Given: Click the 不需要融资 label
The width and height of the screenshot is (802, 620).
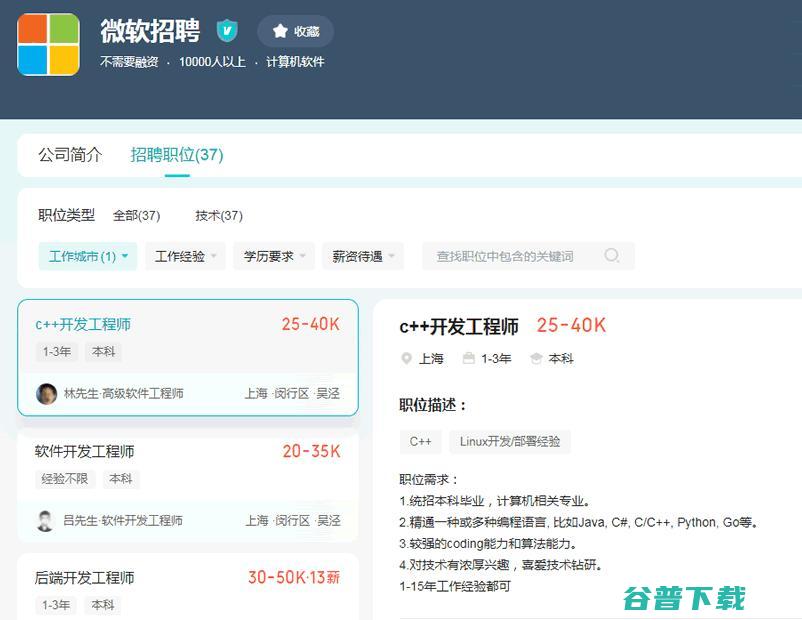Looking at the screenshot, I should tap(129, 62).
